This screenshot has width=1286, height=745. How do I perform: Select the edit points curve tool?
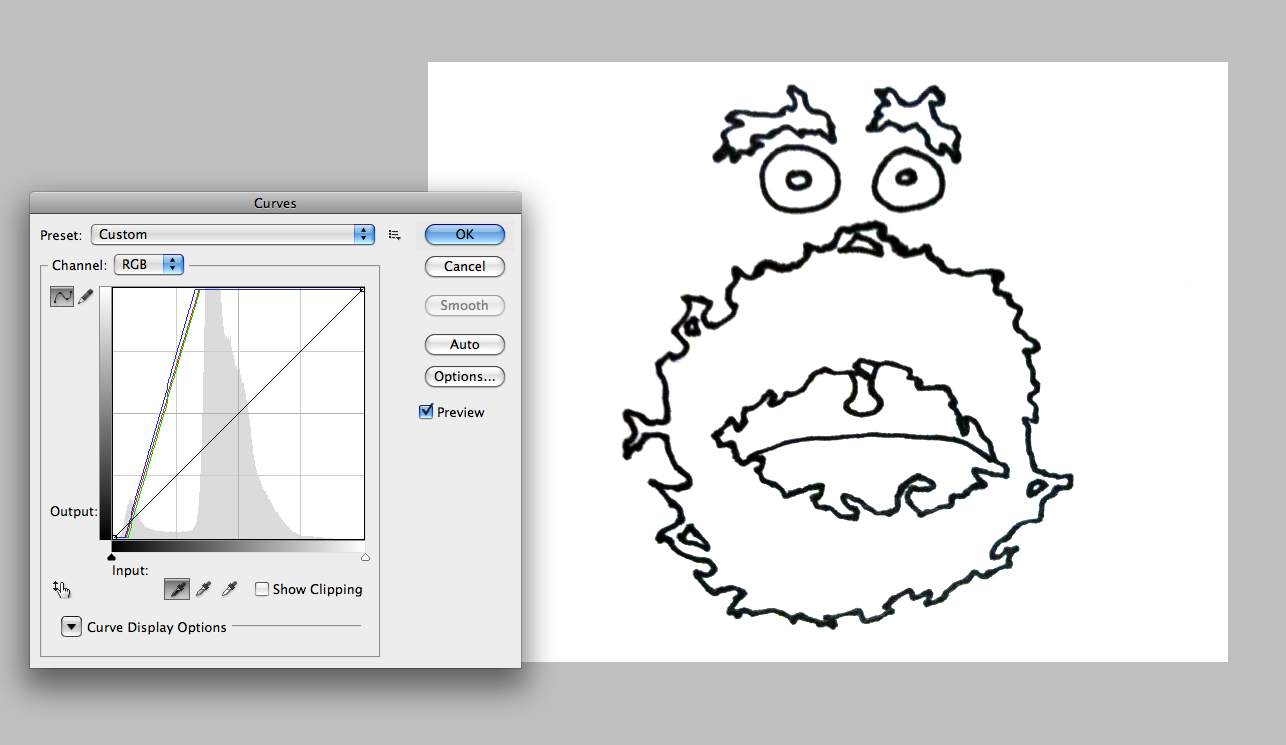[x=62, y=297]
